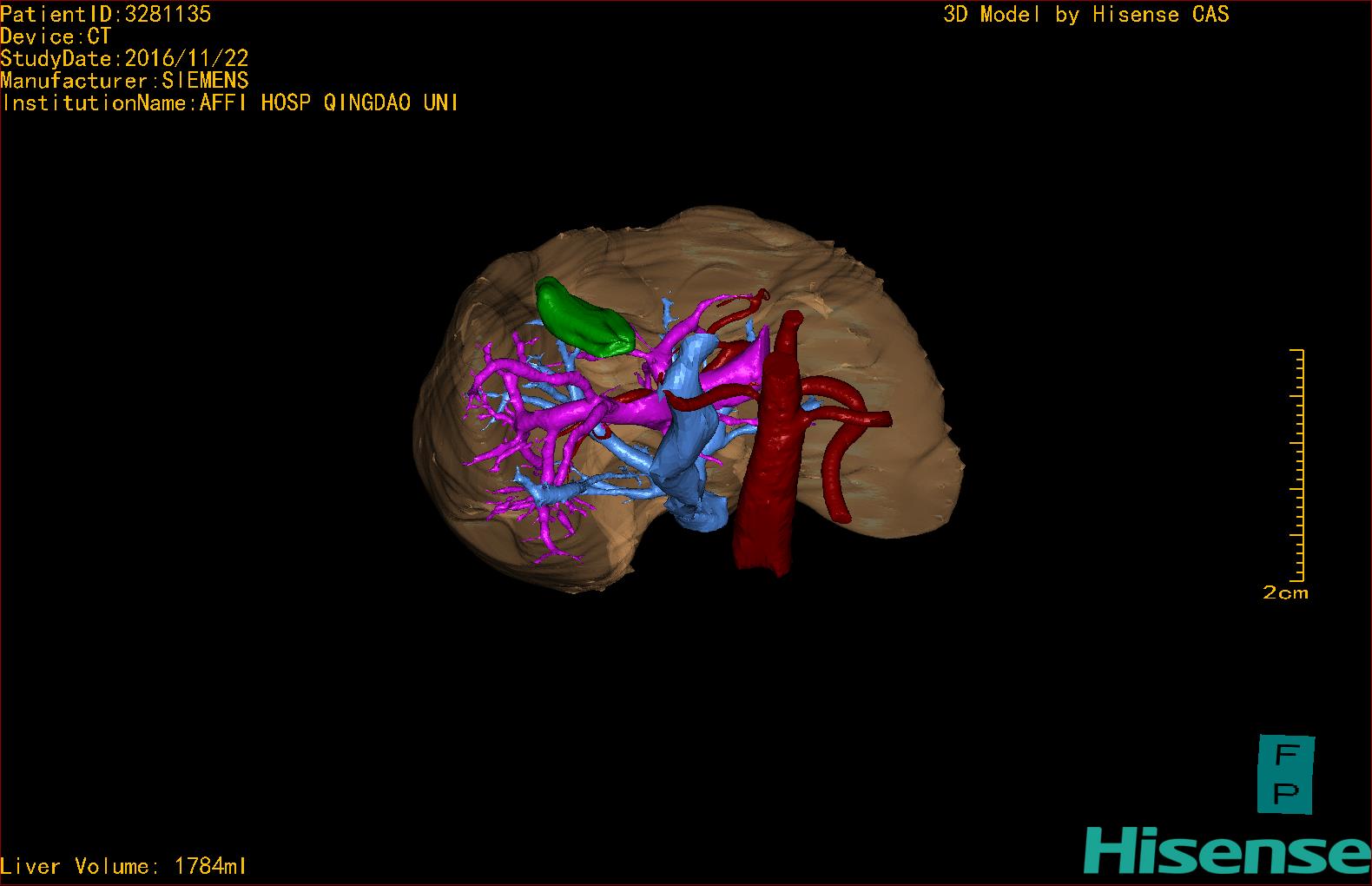Click the yellow 2cm scale ruler
Screen dimensions: 1372x886
[x=1296, y=465]
